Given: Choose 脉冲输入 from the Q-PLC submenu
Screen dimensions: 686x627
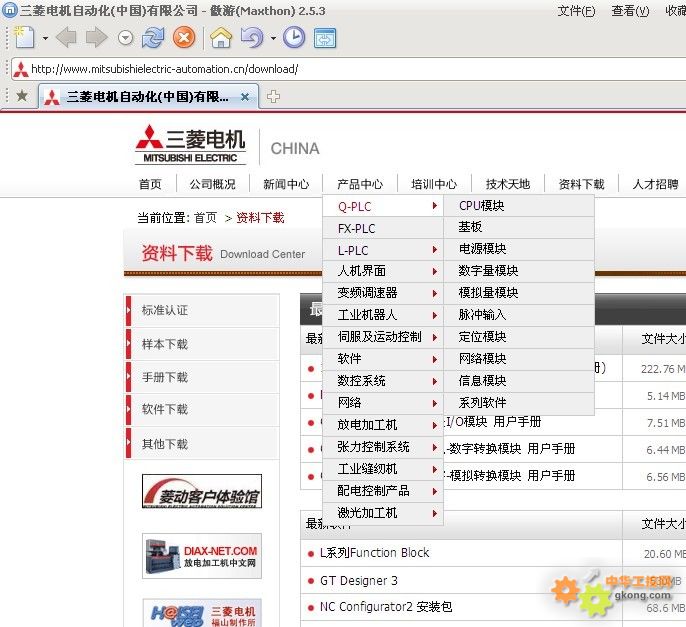Looking at the screenshot, I should pyautogui.click(x=519, y=315).
